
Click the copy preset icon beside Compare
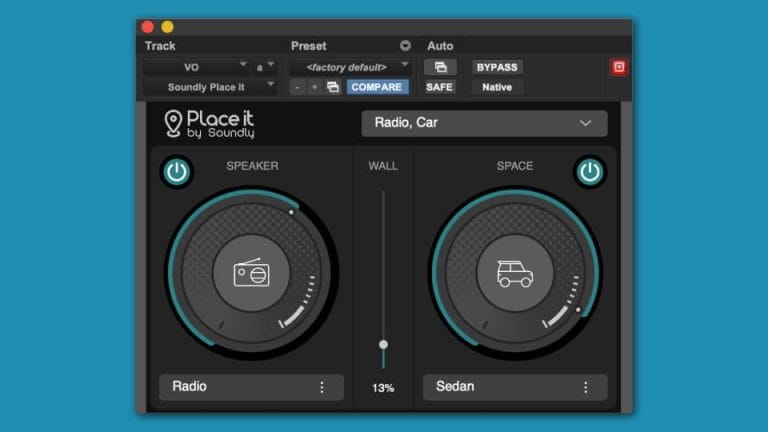tap(333, 87)
